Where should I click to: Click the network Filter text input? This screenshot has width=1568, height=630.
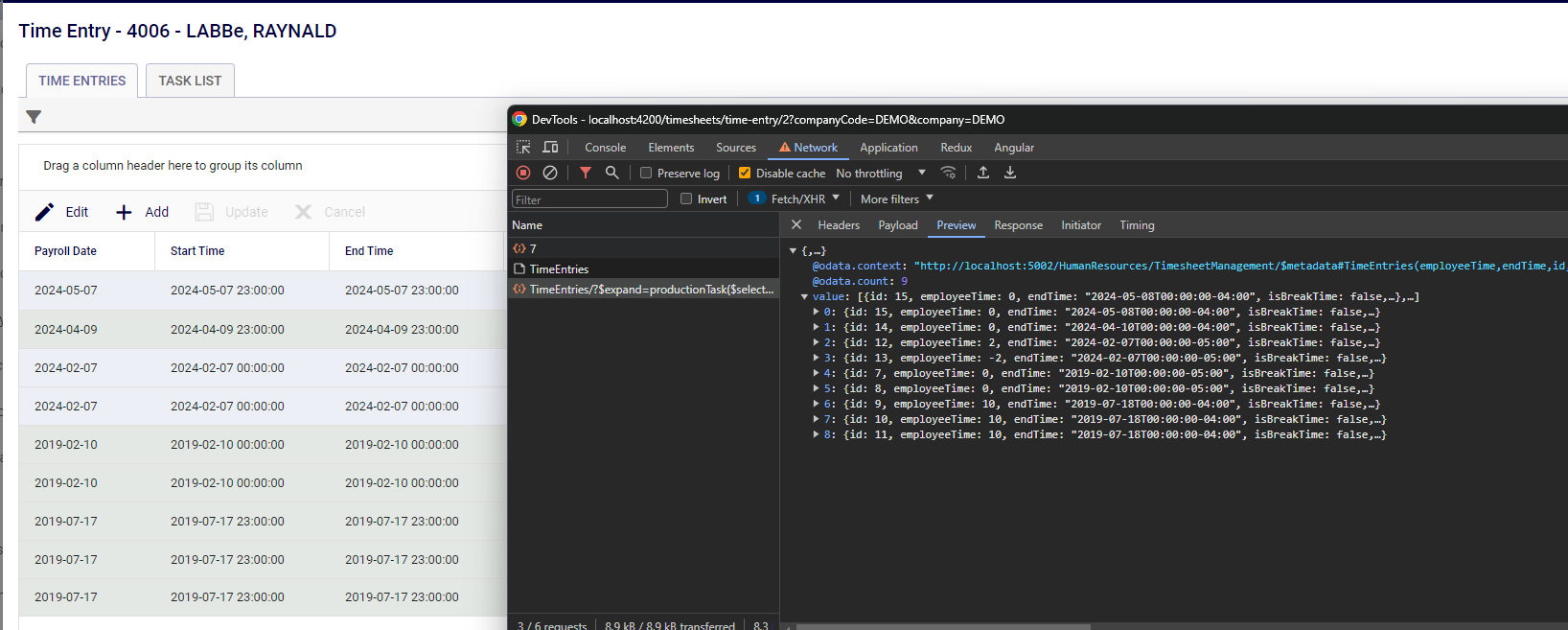point(589,199)
